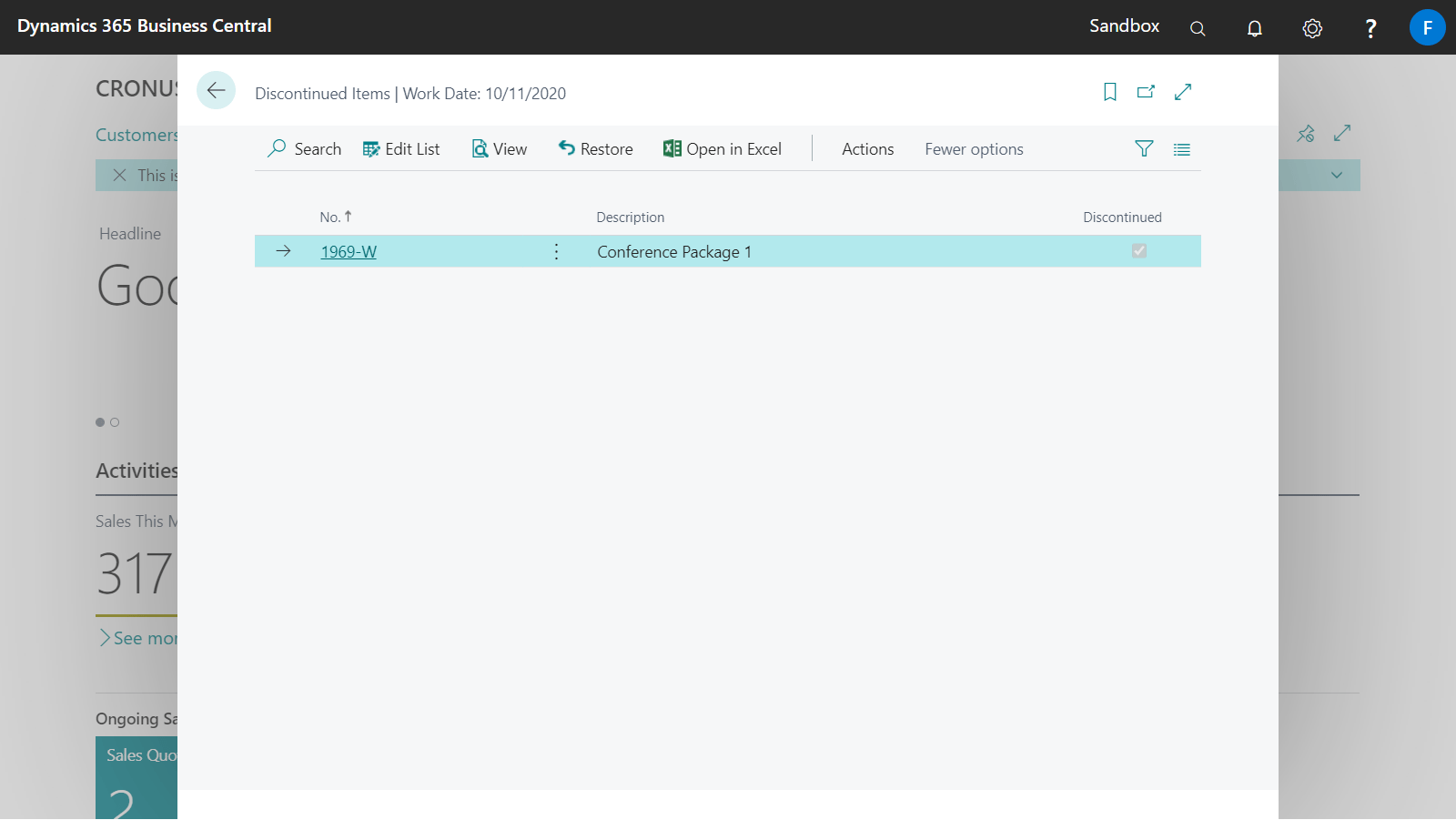Screen dimensions: 1456x820
Task: Click the back arrow button
Action: [216, 90]
